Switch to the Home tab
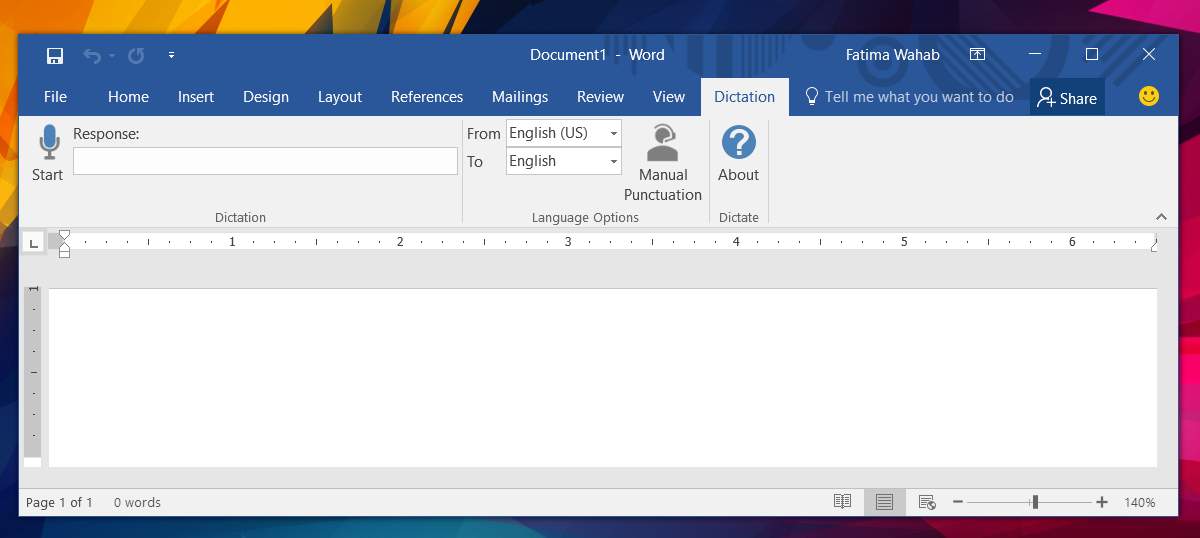 click(x=128, y=97)
